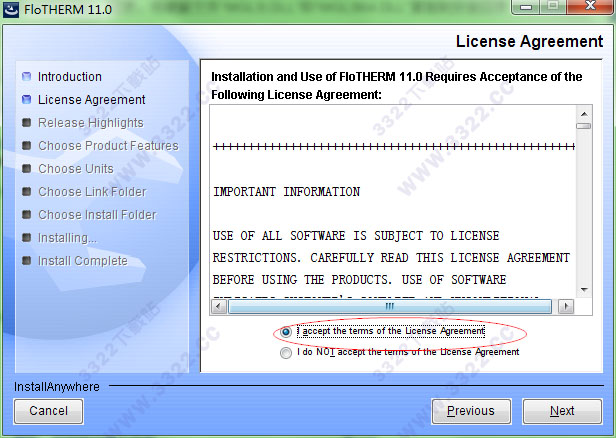This screenshot has height=438, width=616.
Task: Click the 'InstallAnywhere' label
Action: point(57,387)
